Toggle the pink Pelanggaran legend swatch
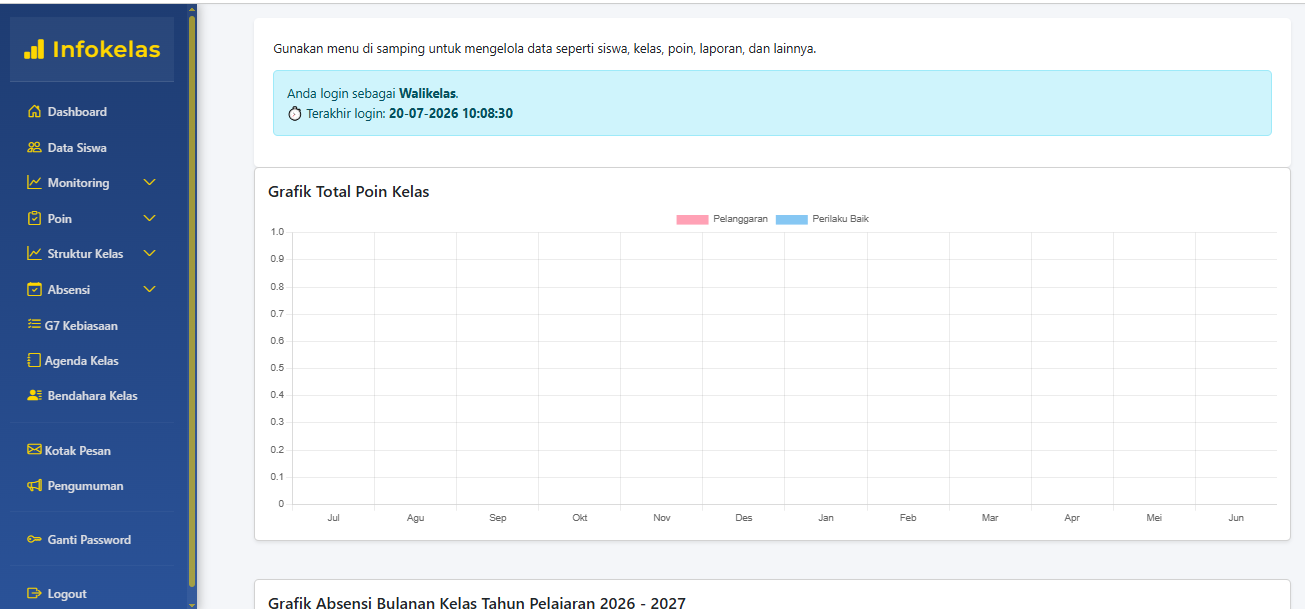This screenshot has height=609, width=1305. pyautogui.click(x=692, y=219)
